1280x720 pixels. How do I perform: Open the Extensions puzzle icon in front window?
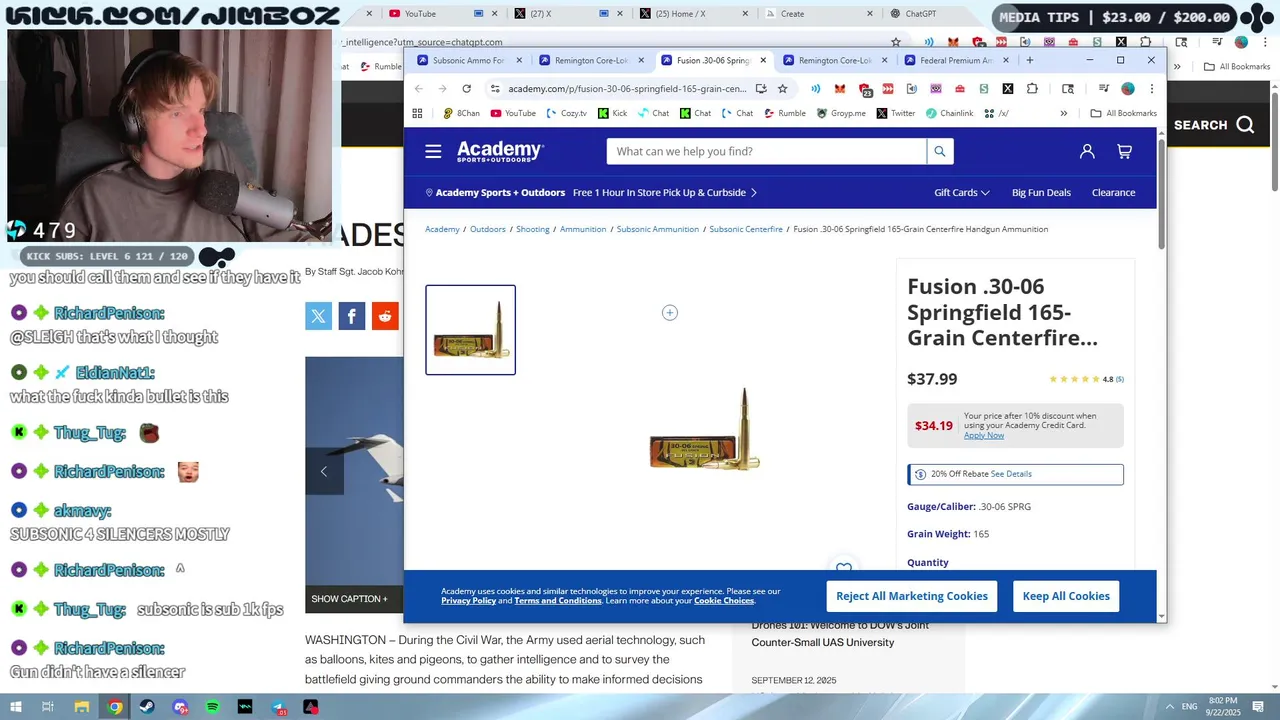click(x=1032, y=88)
